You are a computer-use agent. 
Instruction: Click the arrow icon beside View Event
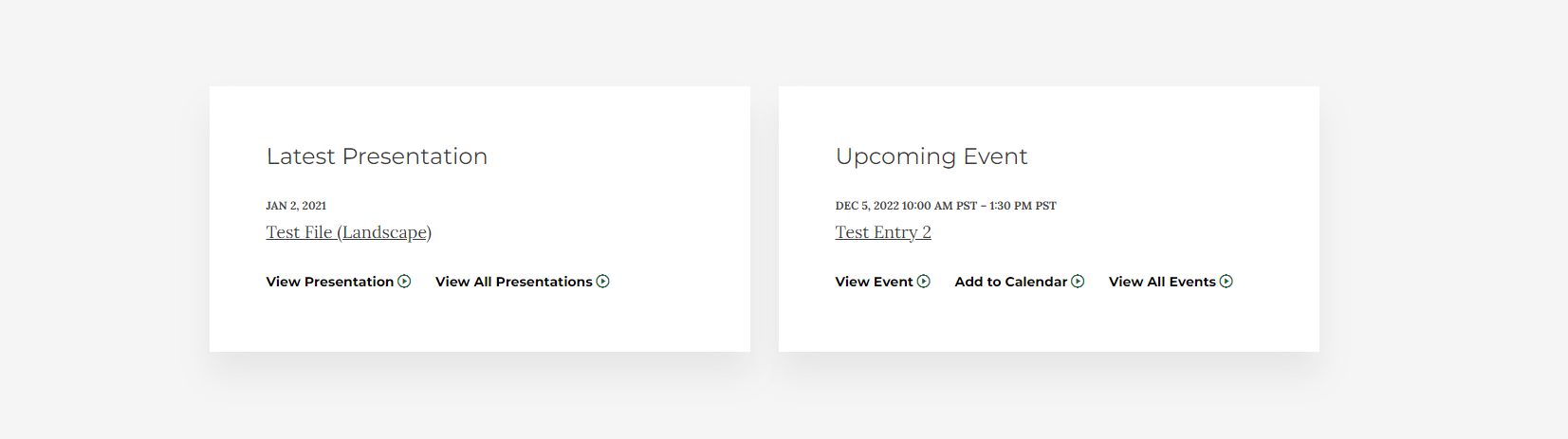(x=924, y=282)
